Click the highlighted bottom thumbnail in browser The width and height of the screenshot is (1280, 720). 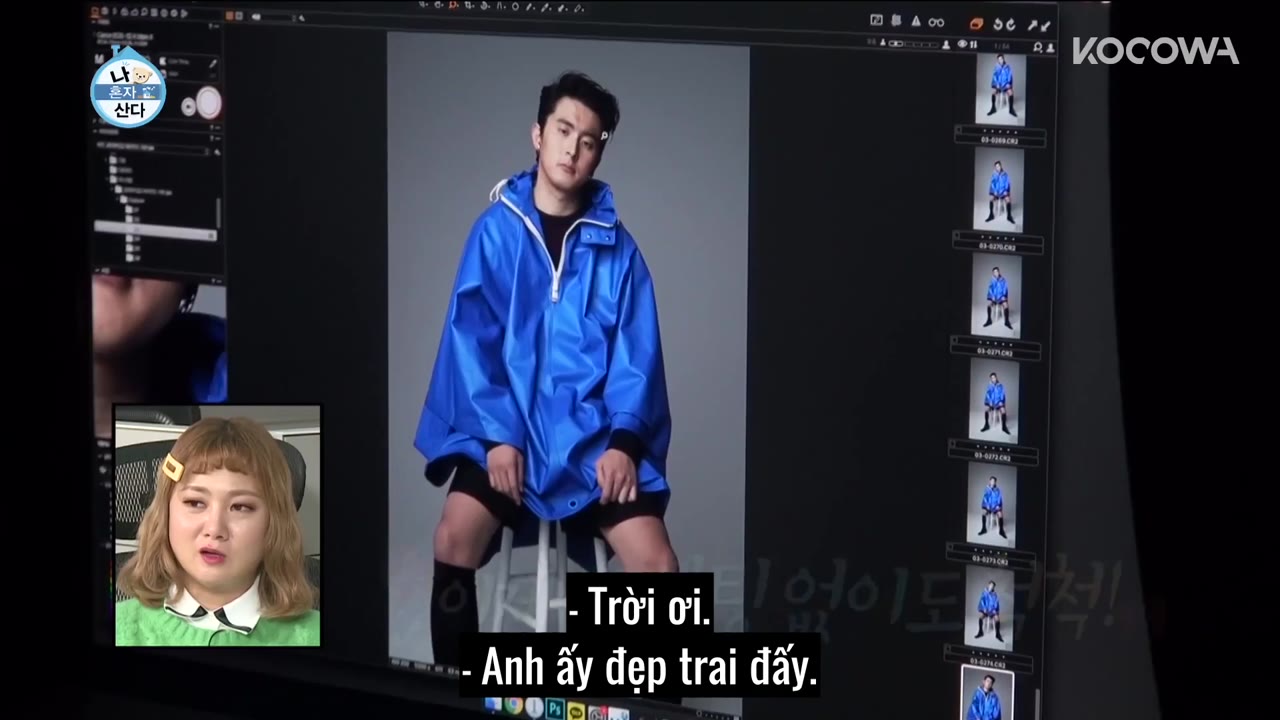coord(987,694)
